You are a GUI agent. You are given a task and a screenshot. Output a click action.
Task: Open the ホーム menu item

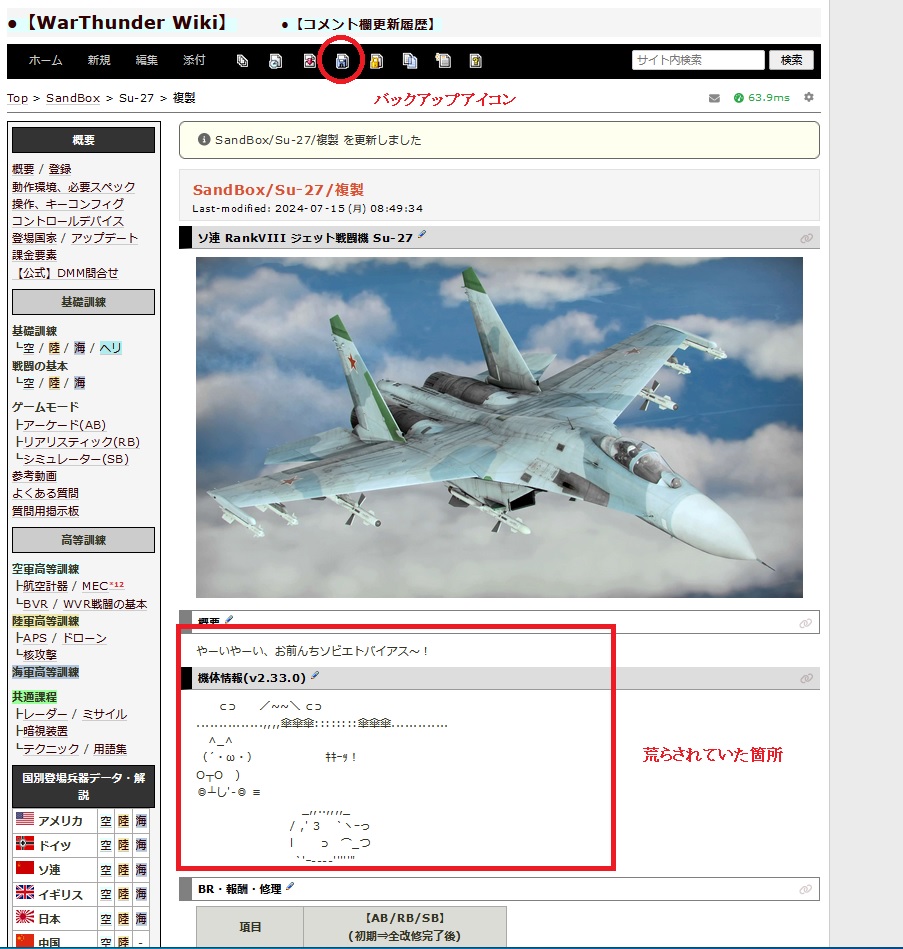click(45, 60)
